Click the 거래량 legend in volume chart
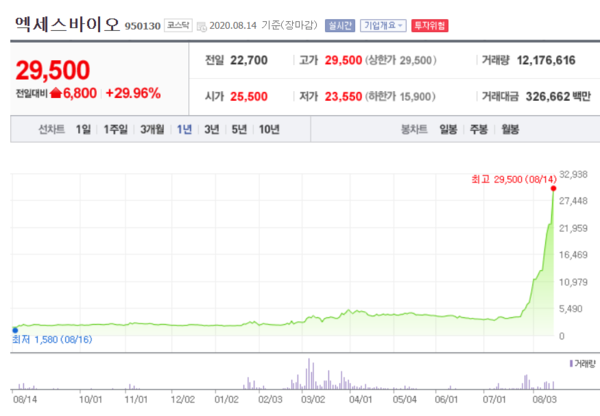 pyautogui.click(x=583, y=364)
